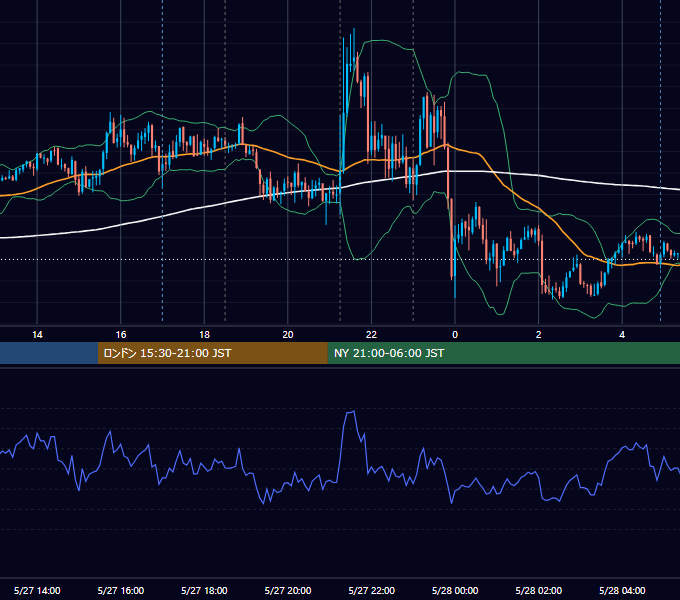The height and width of the screenshot is (600, 680).
Task: Click hour label 2 on price chart axis
Action: pos(539,335)
